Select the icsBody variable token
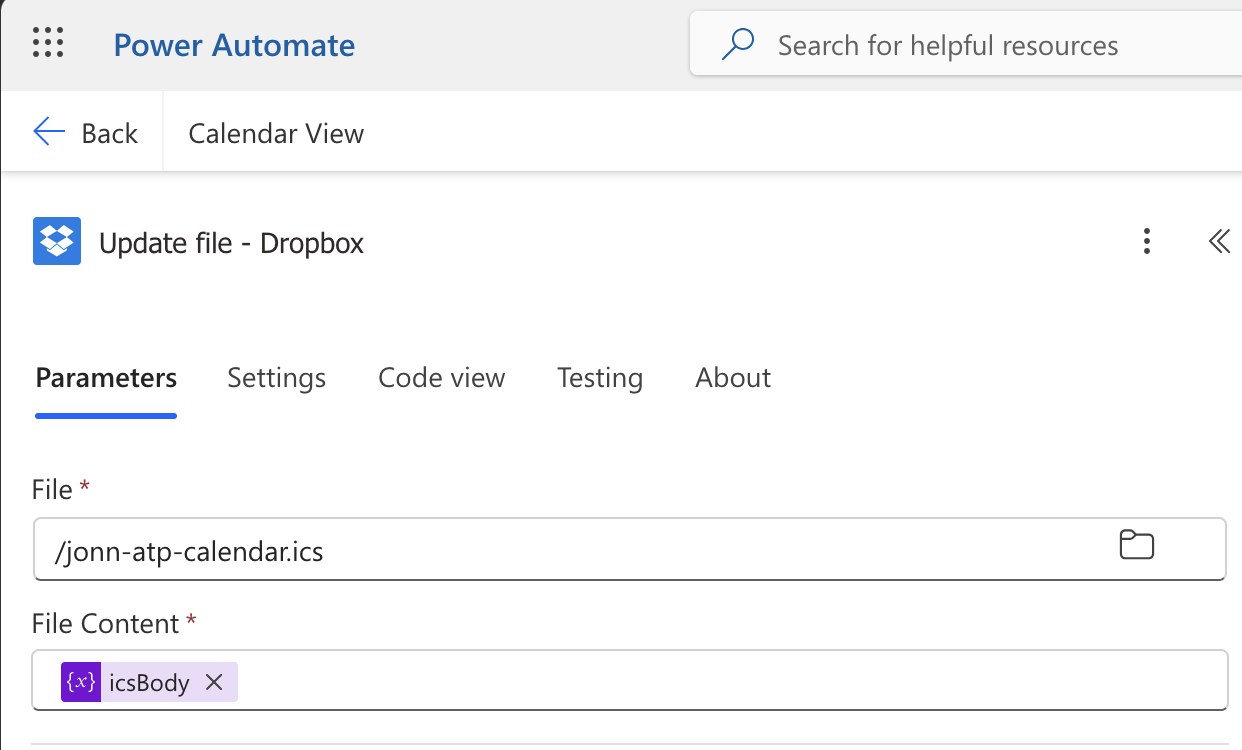Viewport: 1242px width, 750px height. pyautogui.click(x=149, y=682)
